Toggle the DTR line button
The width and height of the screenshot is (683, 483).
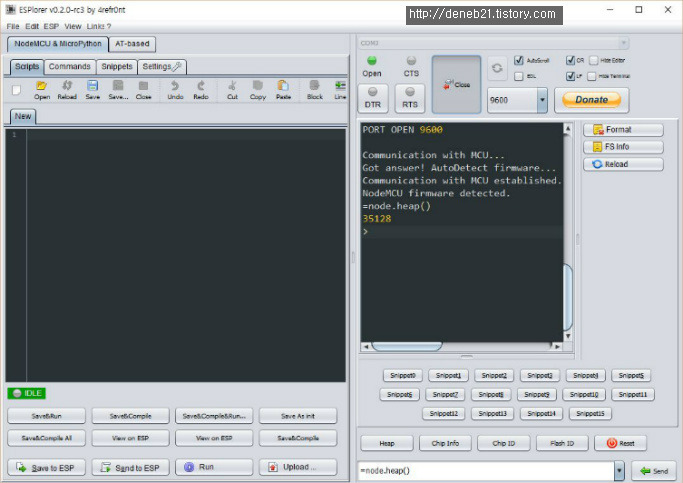(x=372, y=98)
